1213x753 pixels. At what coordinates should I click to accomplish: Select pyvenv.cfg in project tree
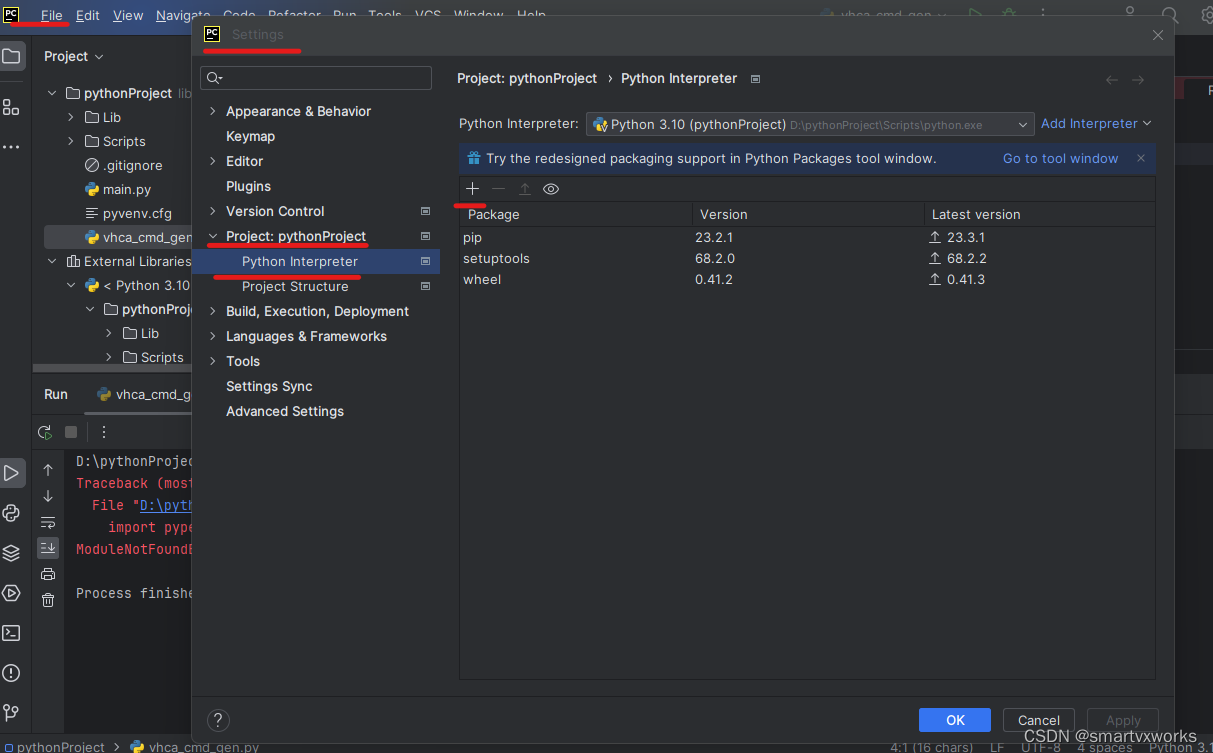137,213
